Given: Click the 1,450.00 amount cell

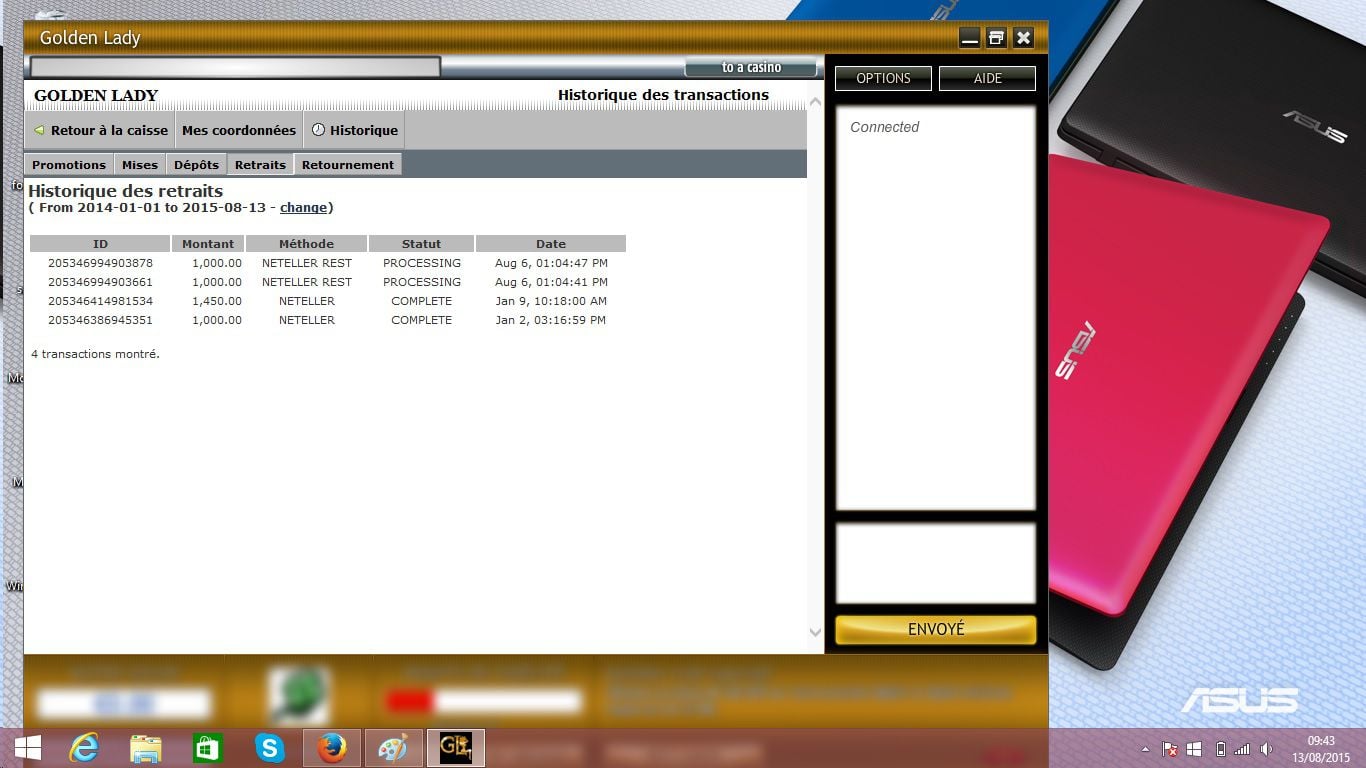Looking at the screenshot, I should [x=217, y=301].
